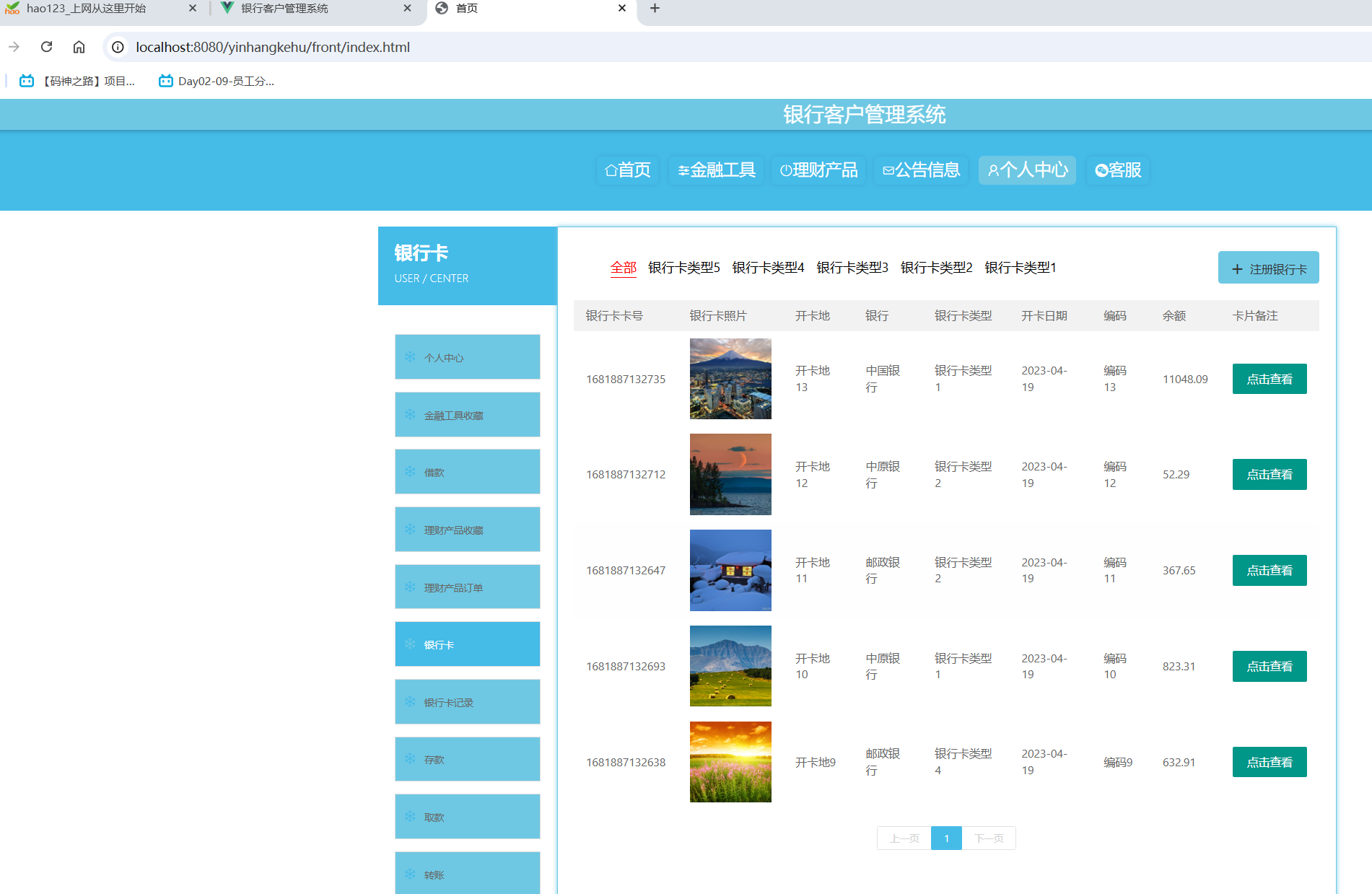The width and height of the screenshot is (1372, 894).
Task: Click card number 1681887132647
Action: click(x=626, y=571)
